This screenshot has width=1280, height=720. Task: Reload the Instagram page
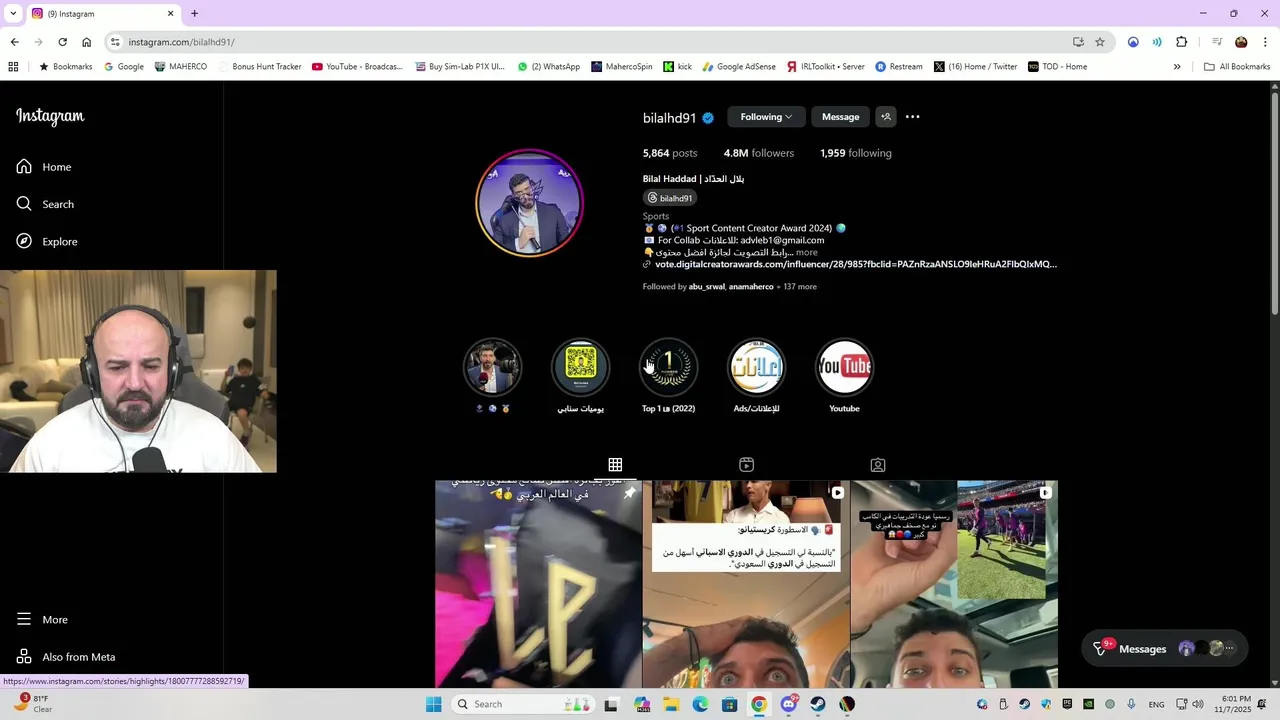[x=62, y=42]
